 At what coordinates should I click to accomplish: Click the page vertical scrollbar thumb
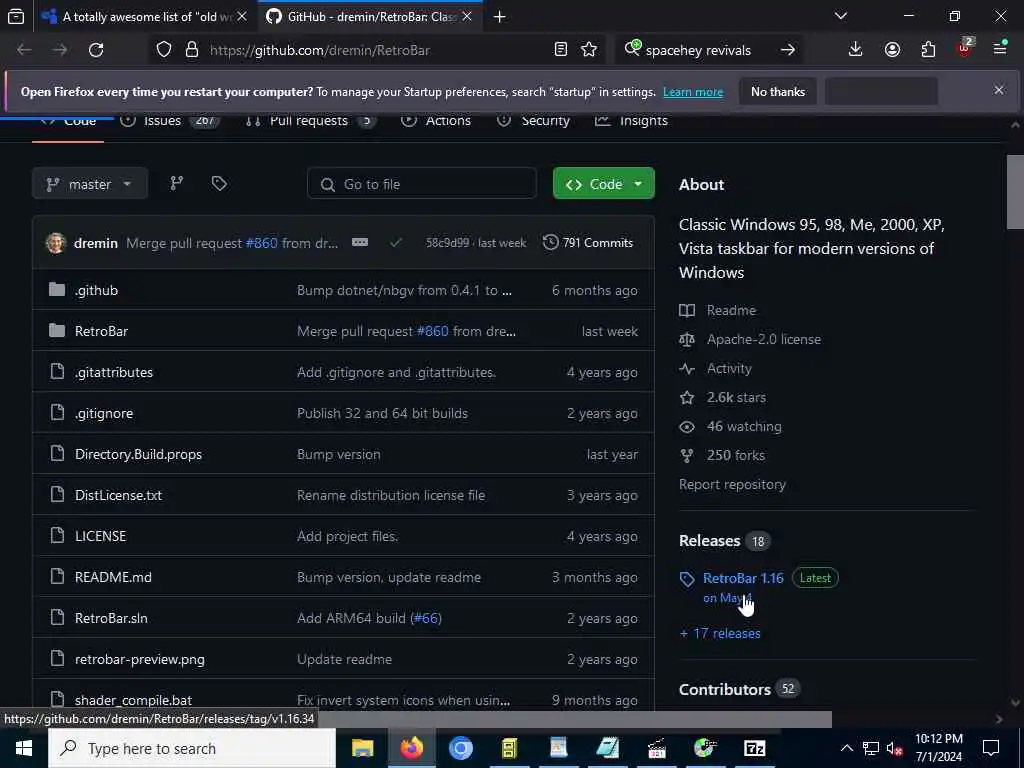(1016, 192)
